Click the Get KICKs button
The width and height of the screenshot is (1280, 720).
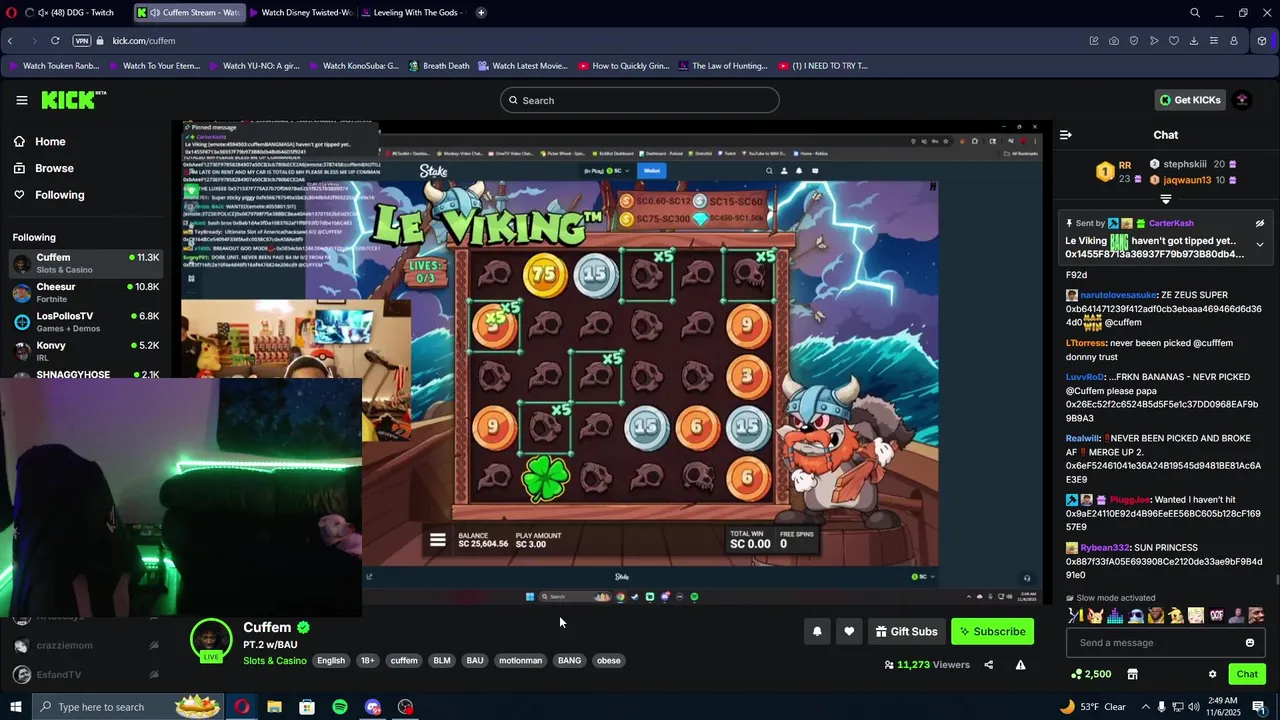pos(1189,100)
